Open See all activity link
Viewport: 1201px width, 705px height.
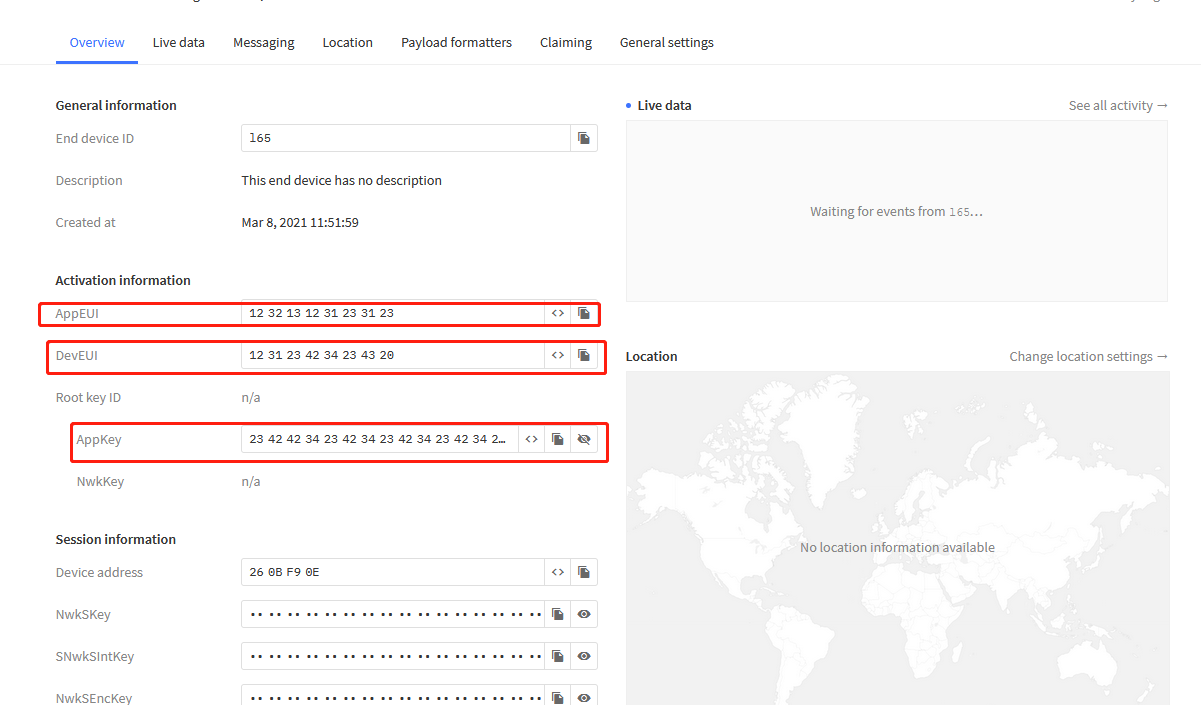pyautogui.click(x=1118, y=105)
